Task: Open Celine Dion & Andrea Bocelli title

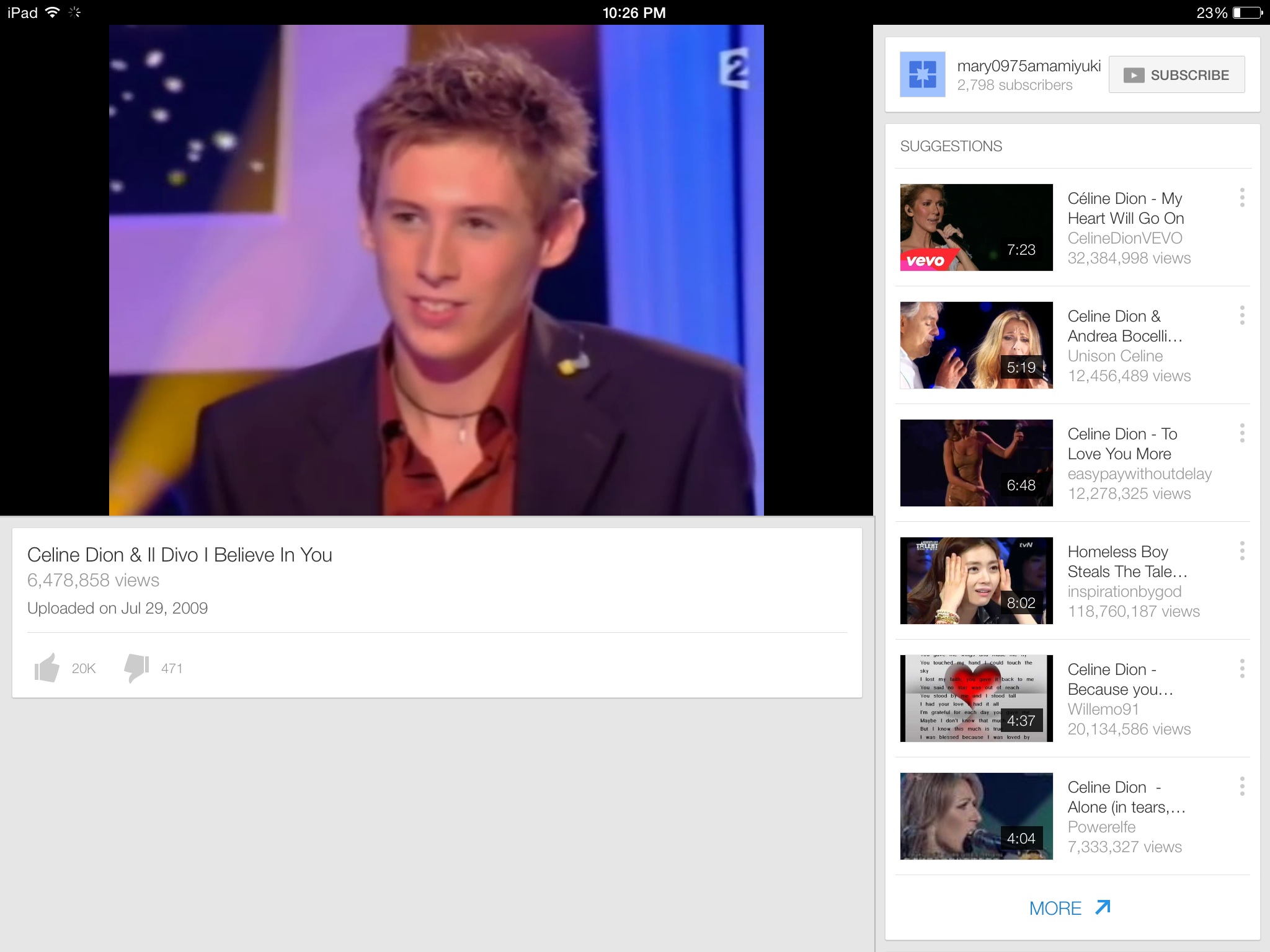Action: tap(1125, 326)
